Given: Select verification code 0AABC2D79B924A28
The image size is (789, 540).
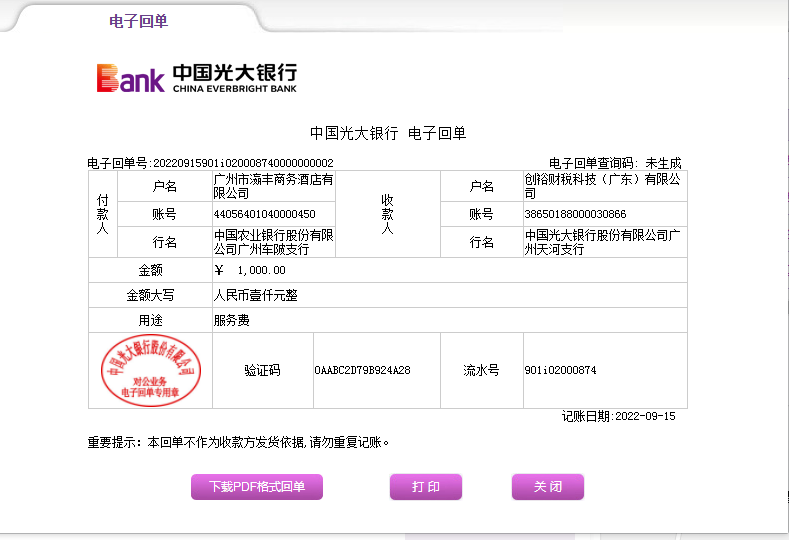Looking at the screenshot, I should (x=362, y=370).
